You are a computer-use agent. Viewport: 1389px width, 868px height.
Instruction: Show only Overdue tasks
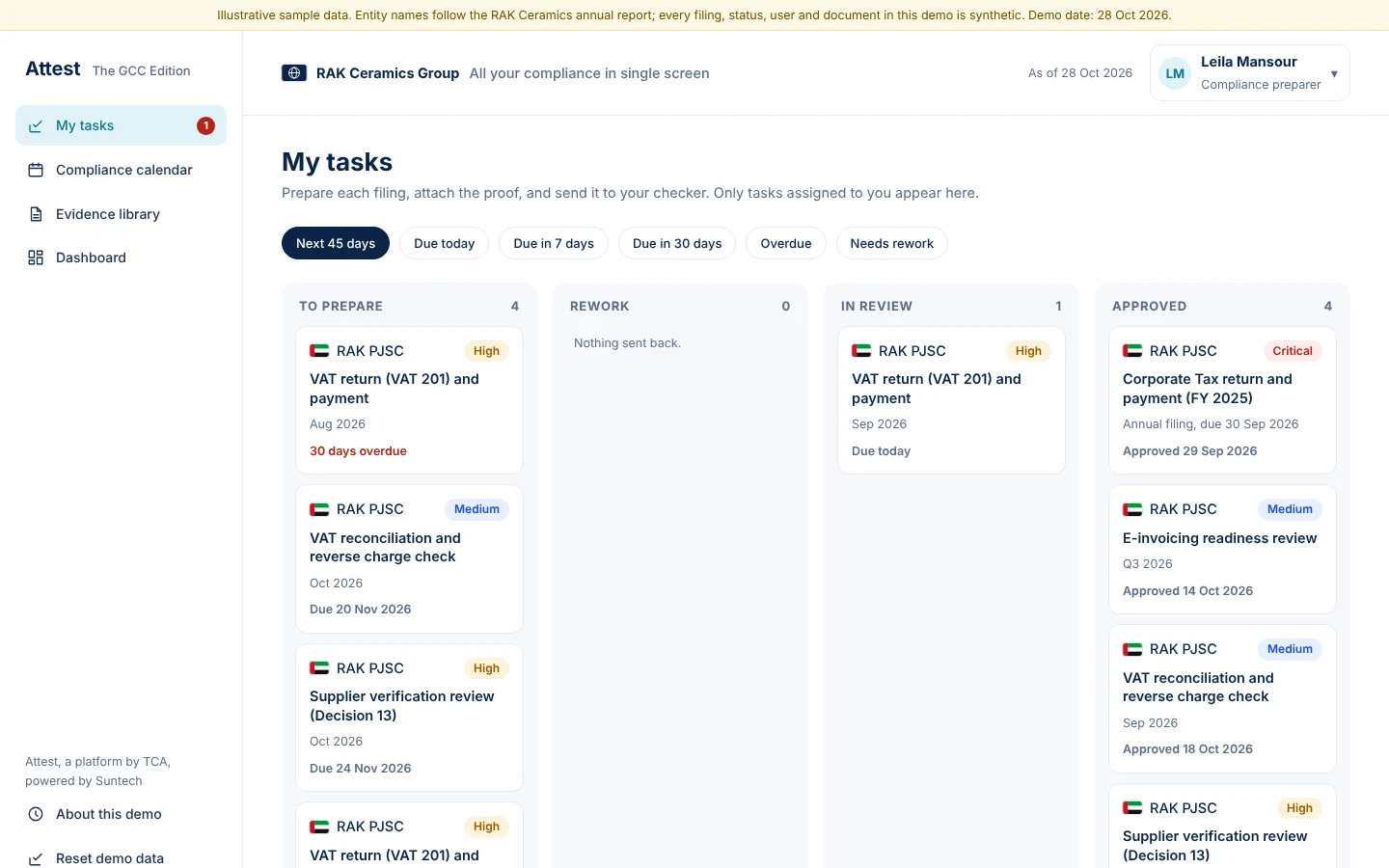coord(786,243)
